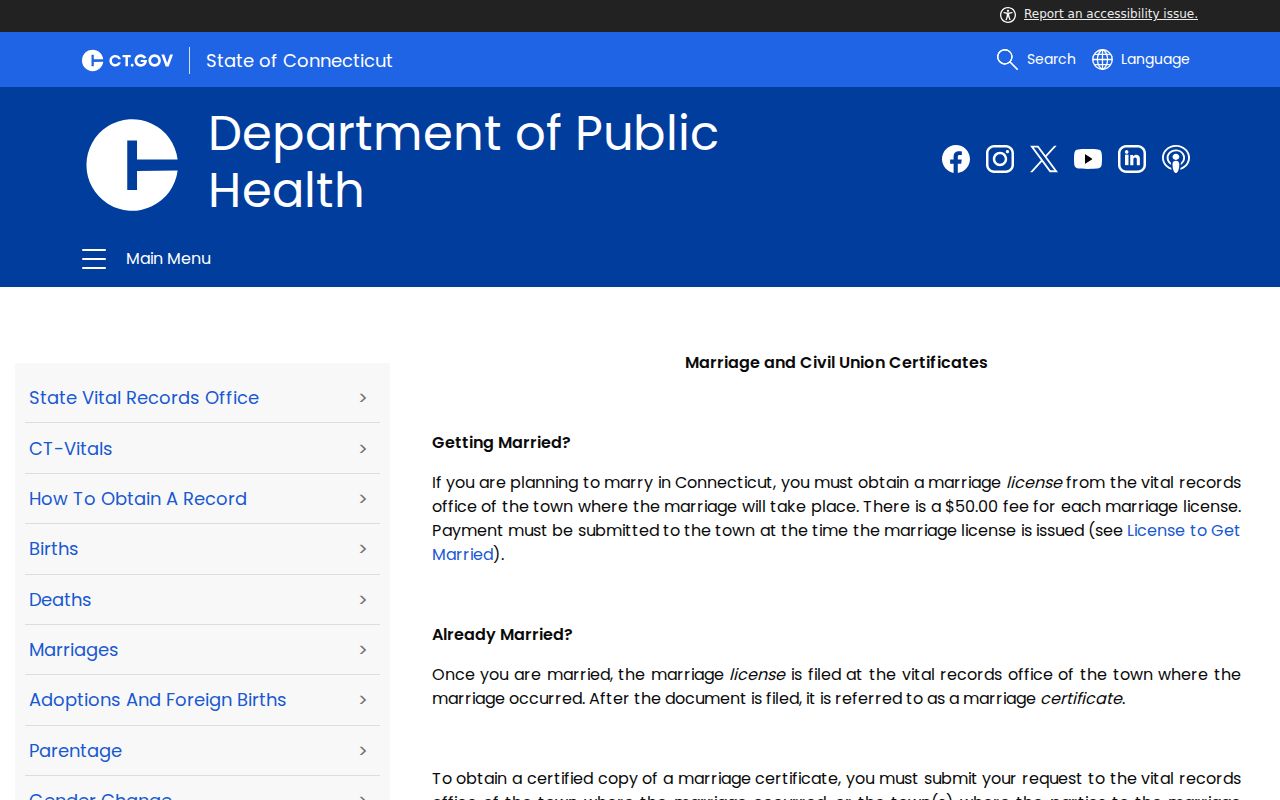Expand the Deaths chevron
The image size is (1280, 800).
click(x=363, y=600)
